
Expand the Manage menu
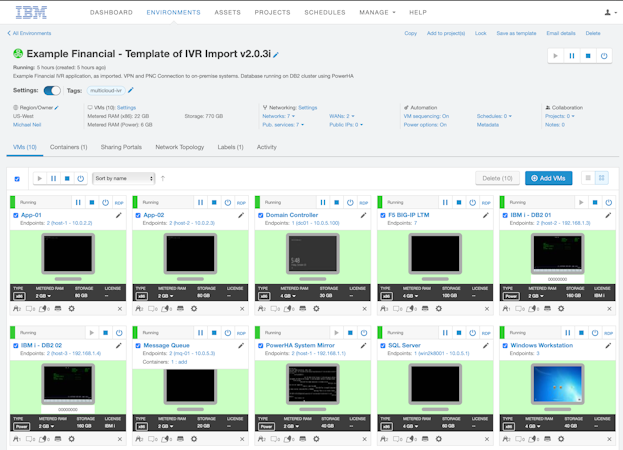pyautogui.click(x=377, y=12)
